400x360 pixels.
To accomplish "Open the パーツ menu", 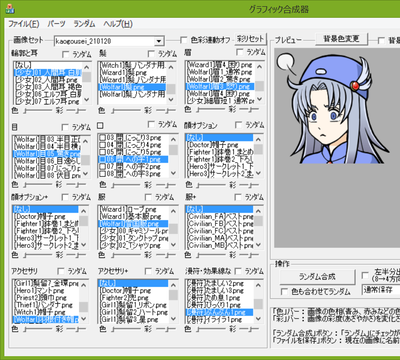I will (56, 24).
